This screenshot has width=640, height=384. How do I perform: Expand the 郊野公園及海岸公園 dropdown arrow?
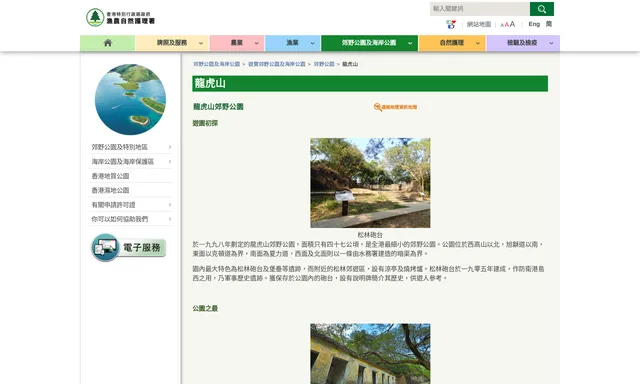point(410,43)
